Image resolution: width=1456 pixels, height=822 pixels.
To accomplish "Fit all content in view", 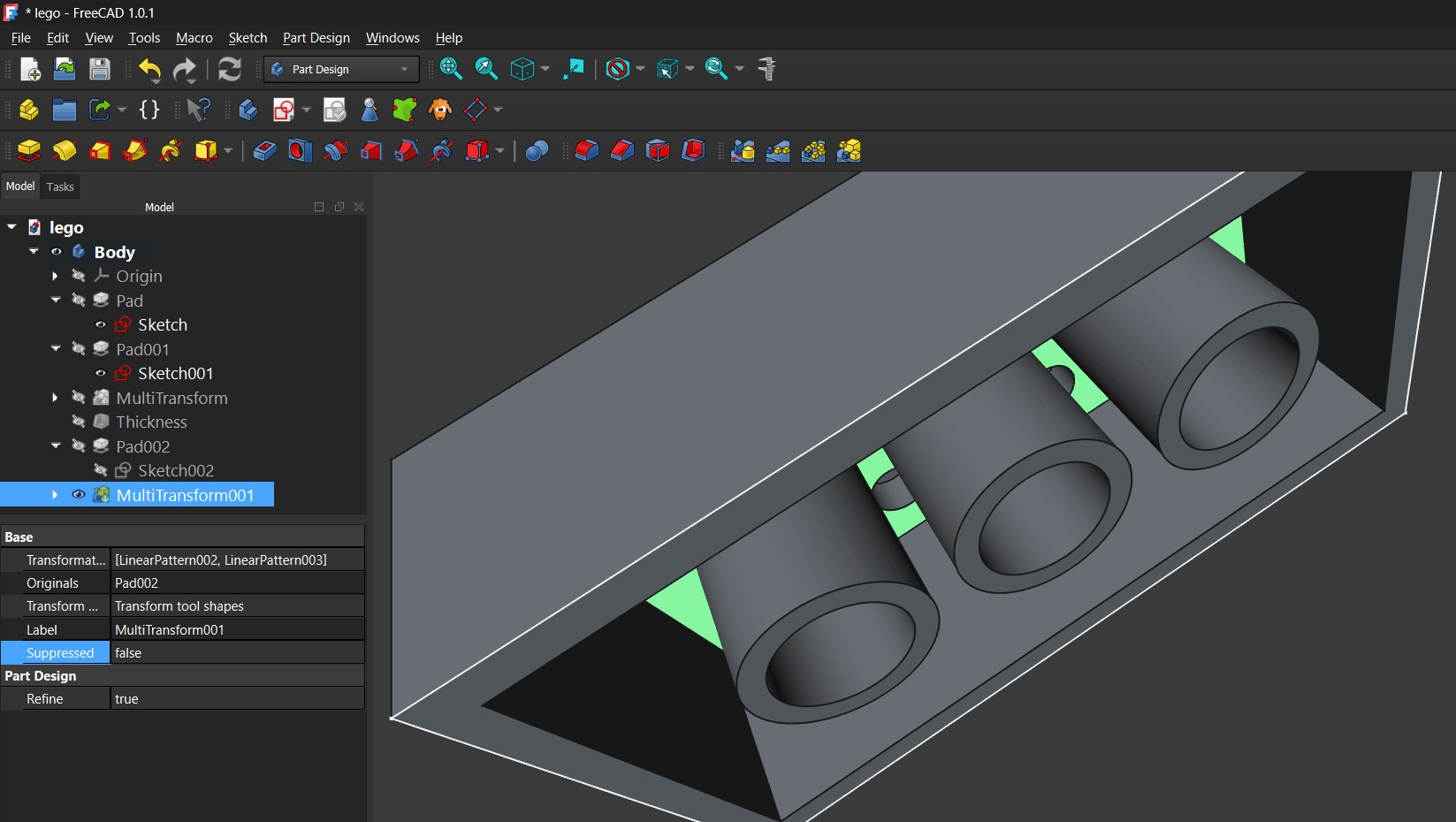I will click(451, 69).
